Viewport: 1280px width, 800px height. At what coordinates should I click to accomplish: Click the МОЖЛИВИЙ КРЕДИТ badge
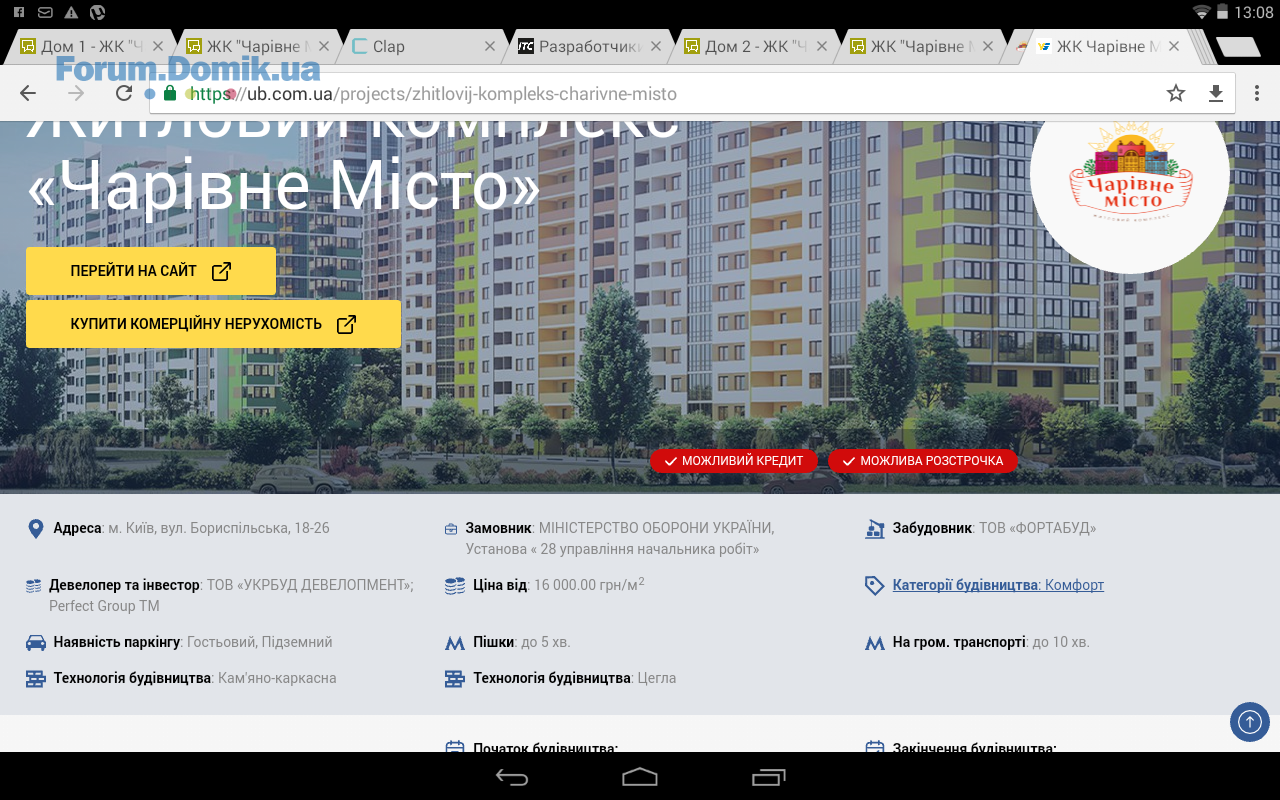(x=733, y=461)
